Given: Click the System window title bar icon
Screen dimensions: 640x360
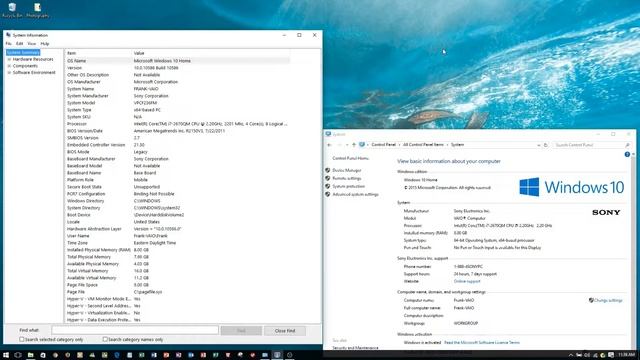Looking at the screenshot, I should pos(328,134).
